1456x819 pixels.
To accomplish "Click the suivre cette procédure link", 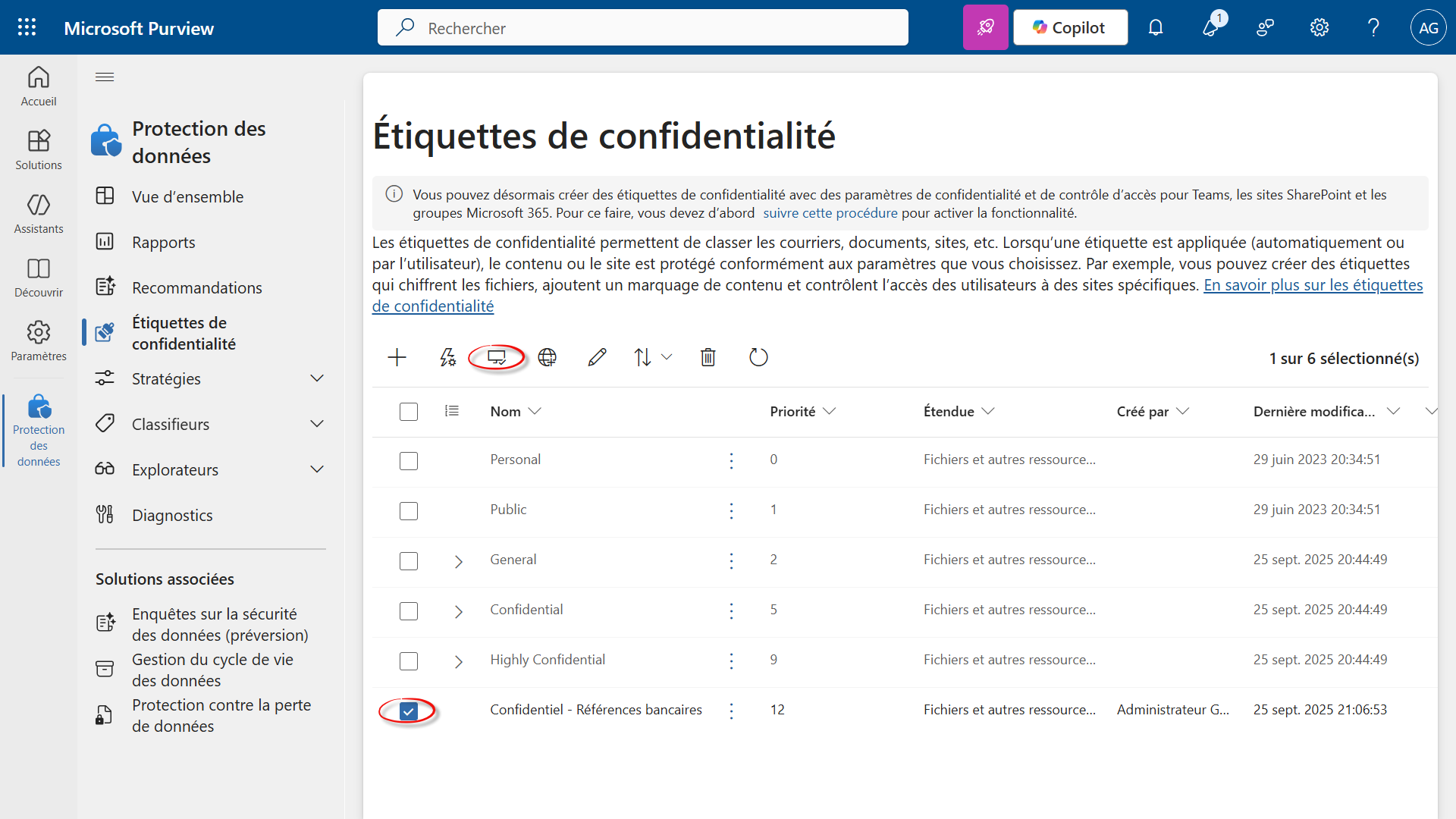I will coord(830,213).
